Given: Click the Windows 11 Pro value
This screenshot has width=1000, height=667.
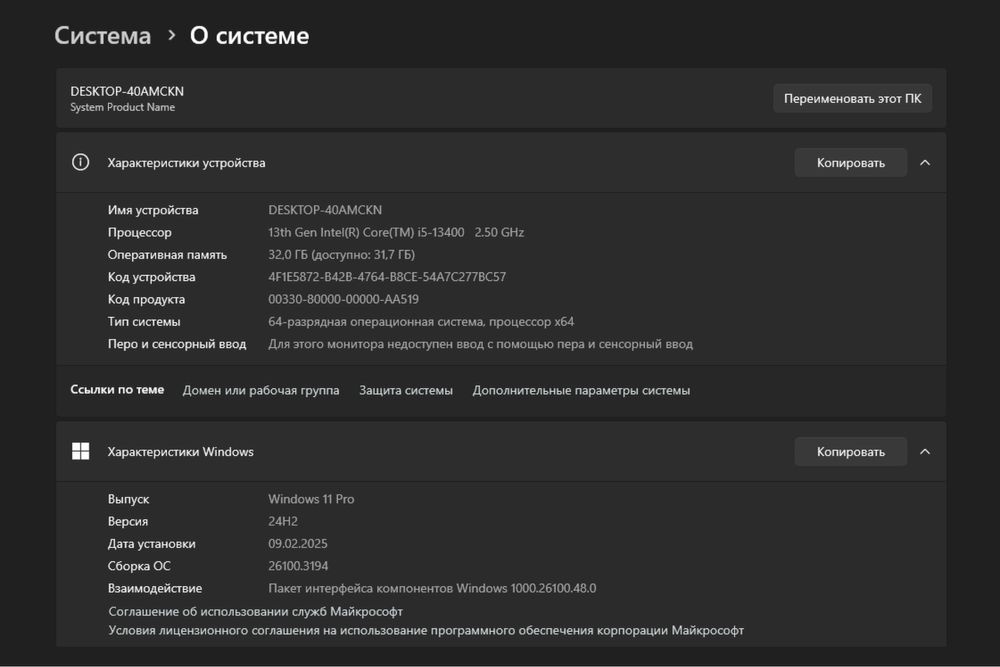Looking at the screenshot, I should pos(311,499).
